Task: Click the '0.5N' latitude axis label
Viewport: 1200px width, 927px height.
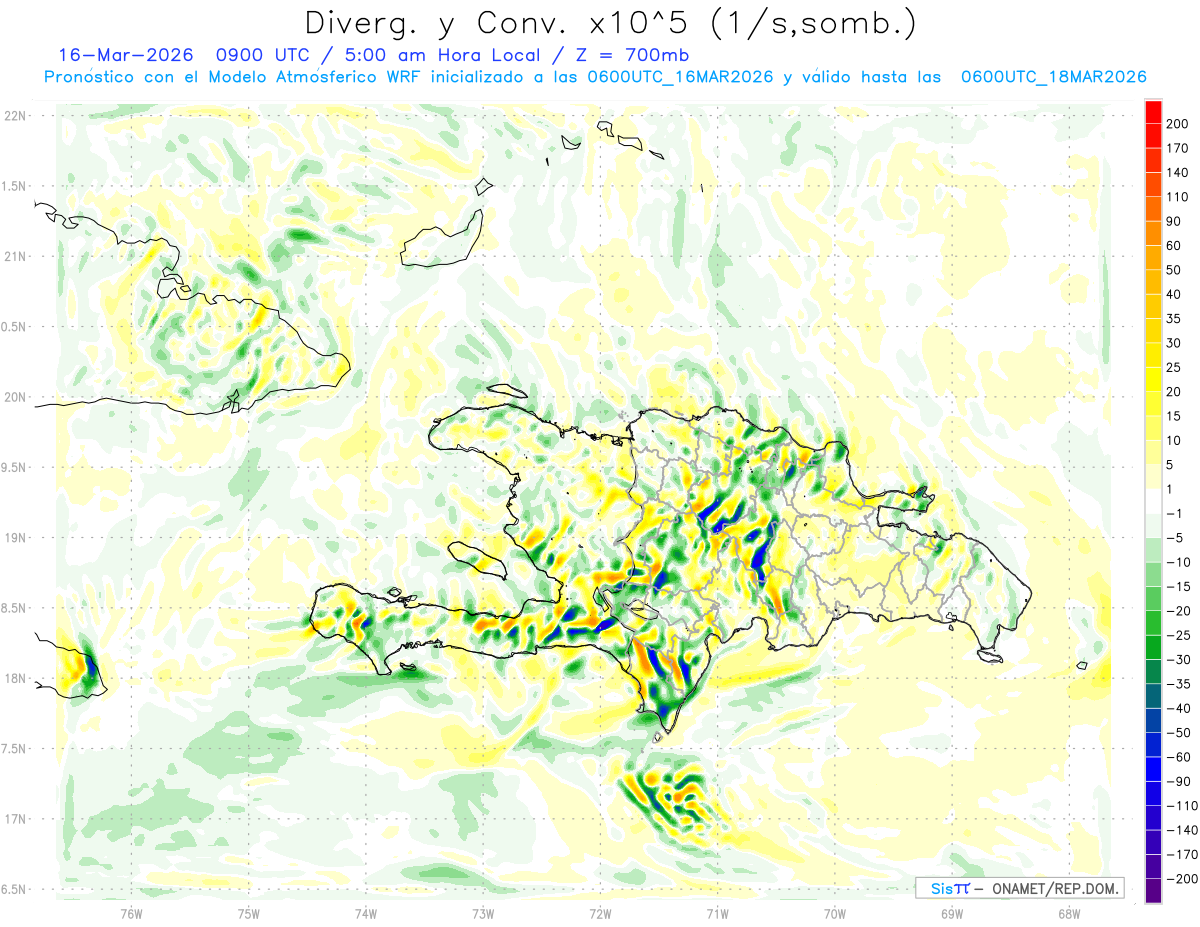Action: pyautogui.click(x=14, y=327)
